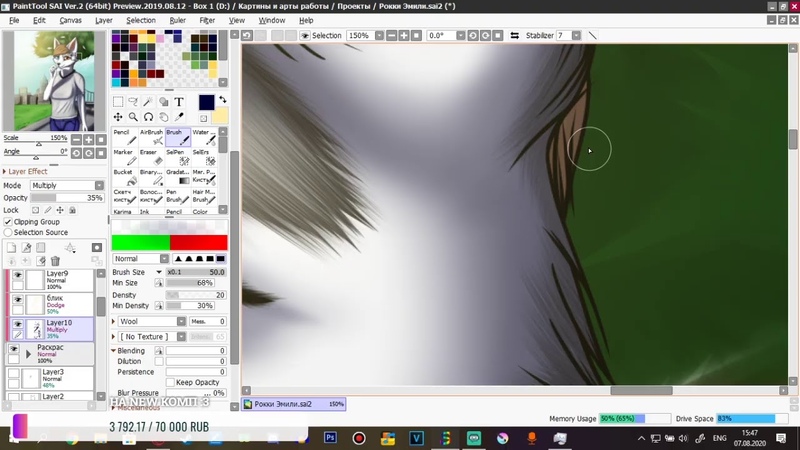Create new layer in layer panel
Viewport: 800px width, 450px height.
[11, 247]
